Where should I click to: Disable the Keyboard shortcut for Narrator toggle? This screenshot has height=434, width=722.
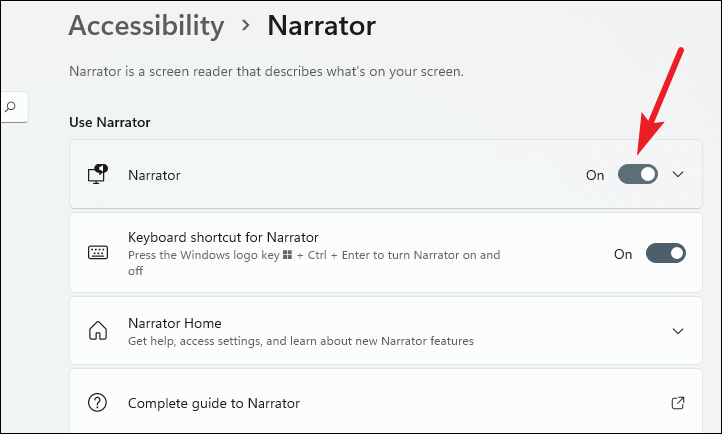666,253
